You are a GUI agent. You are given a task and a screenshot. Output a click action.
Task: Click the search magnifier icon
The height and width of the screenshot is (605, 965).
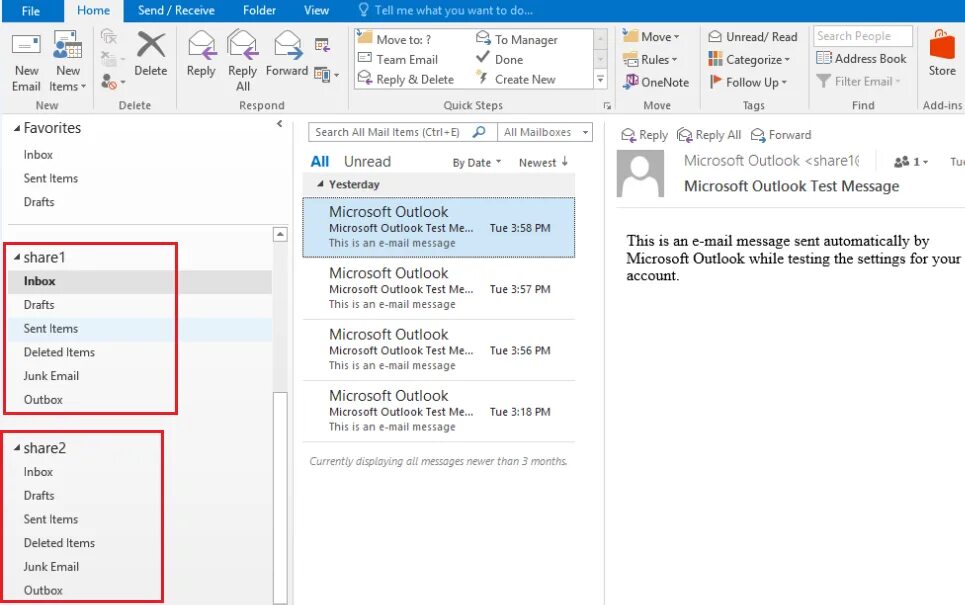click(479, 132)
